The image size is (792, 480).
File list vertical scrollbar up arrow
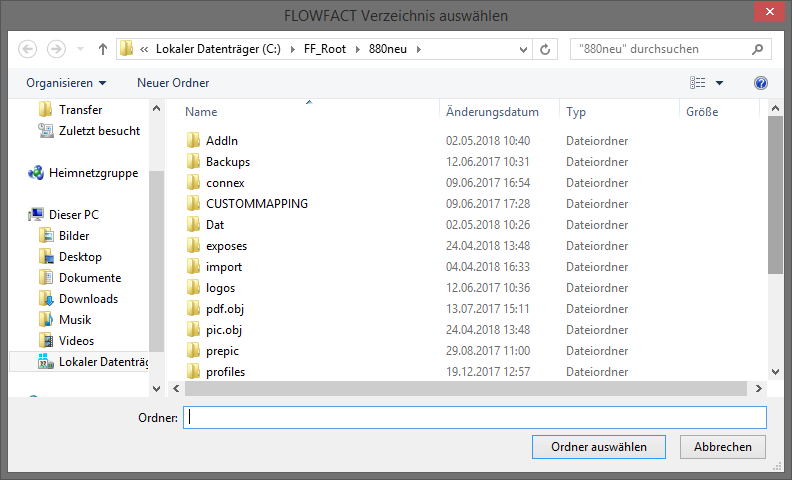pos(776,108)
